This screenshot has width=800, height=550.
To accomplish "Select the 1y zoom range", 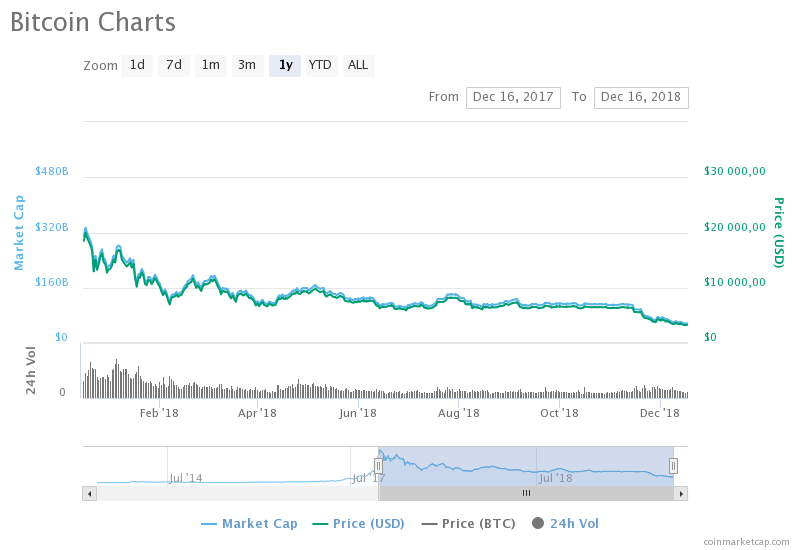I will click(285, 65).
